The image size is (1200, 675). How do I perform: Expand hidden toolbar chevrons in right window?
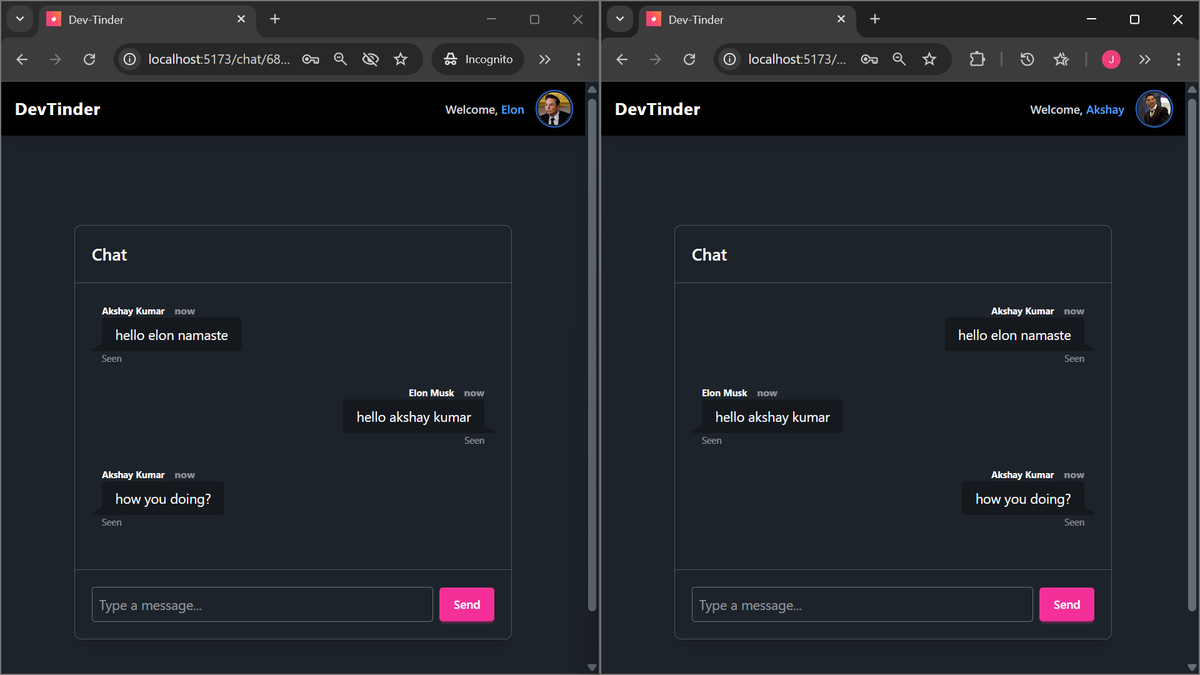click(1145, 59)
